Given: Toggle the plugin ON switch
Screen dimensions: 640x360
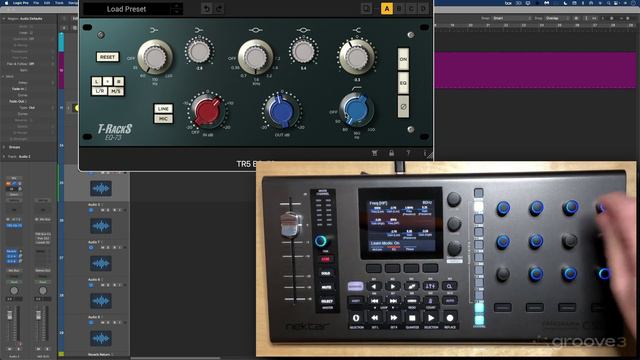Looking at the screenshot, I should coord(403,59).
